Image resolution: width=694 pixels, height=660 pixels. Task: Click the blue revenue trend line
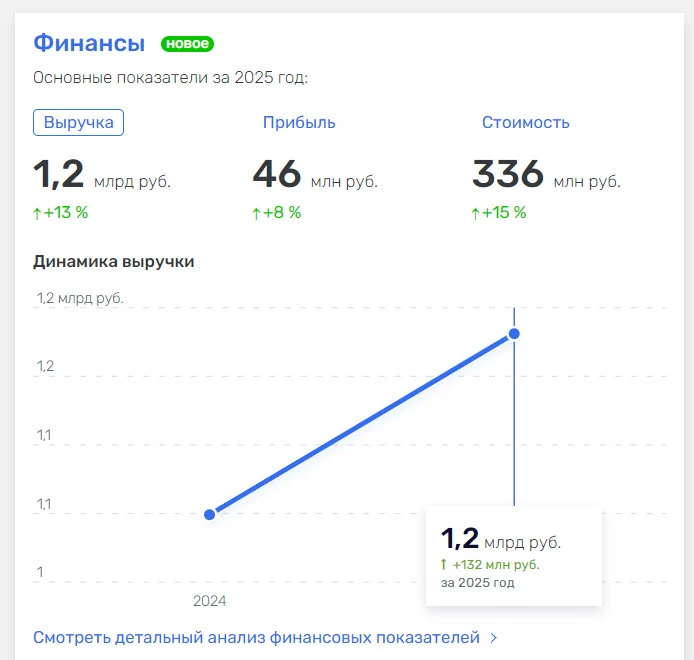click(360, 425)
